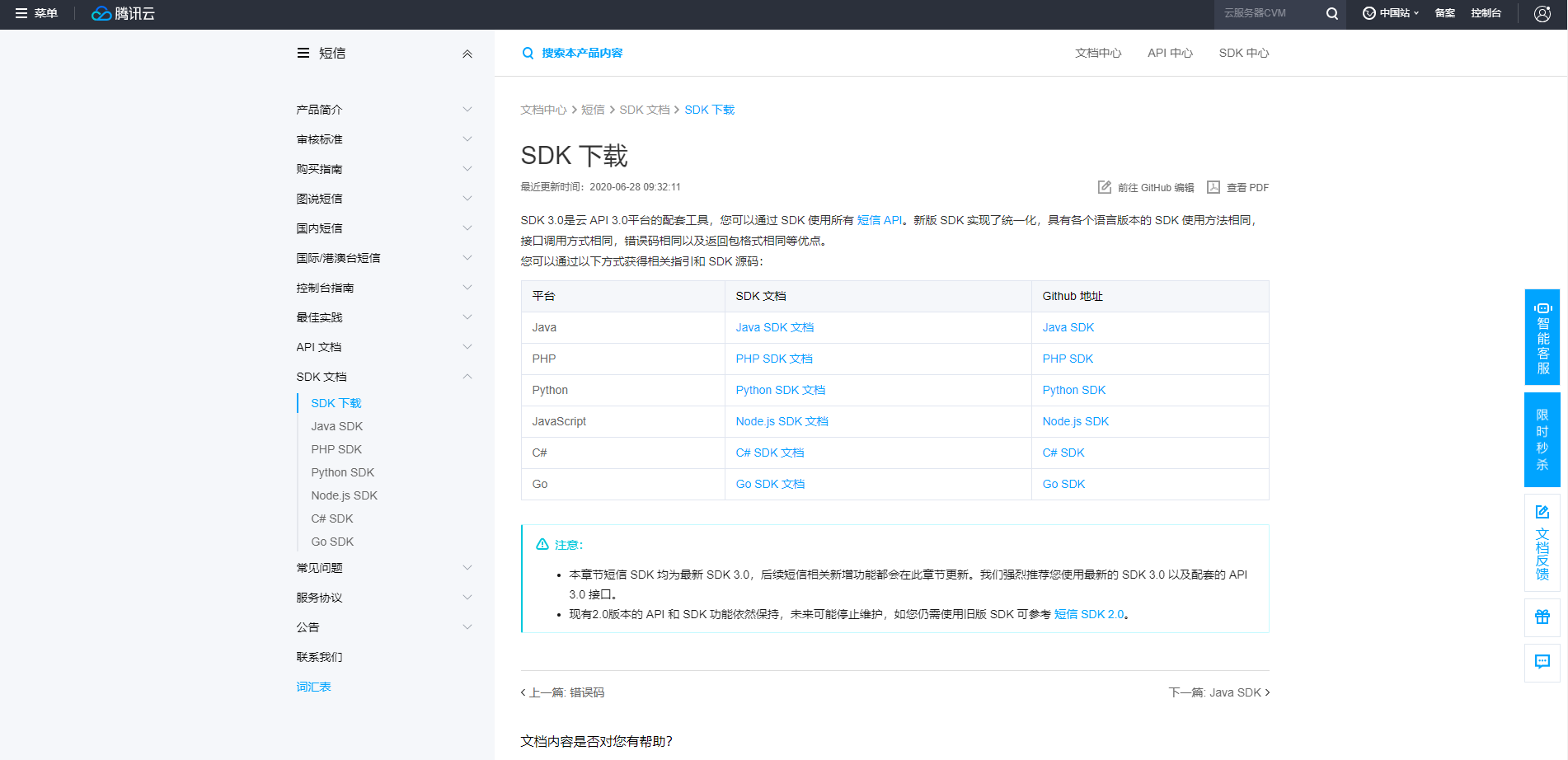The height and width of the screenshot is (760, 1568).
Task: Open the 中国站 region dropdown
Action: coord(1390,13)
